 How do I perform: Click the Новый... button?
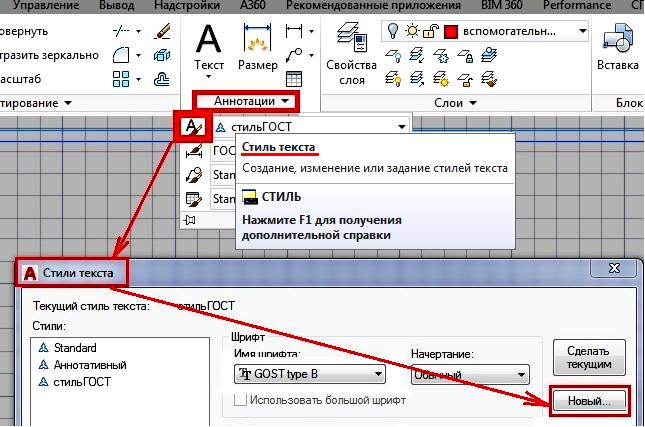[x=589, y=400]
